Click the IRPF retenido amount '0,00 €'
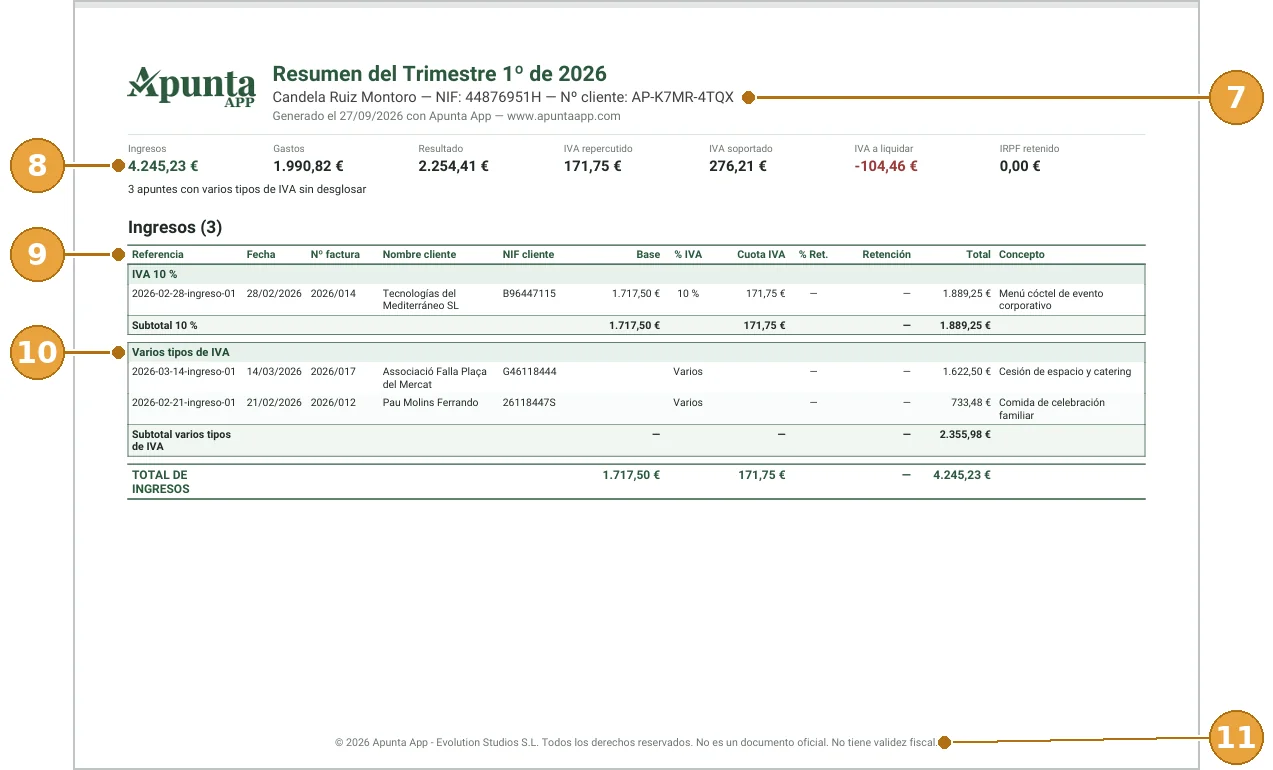 pyautogui.click(x=1020, y=166)
